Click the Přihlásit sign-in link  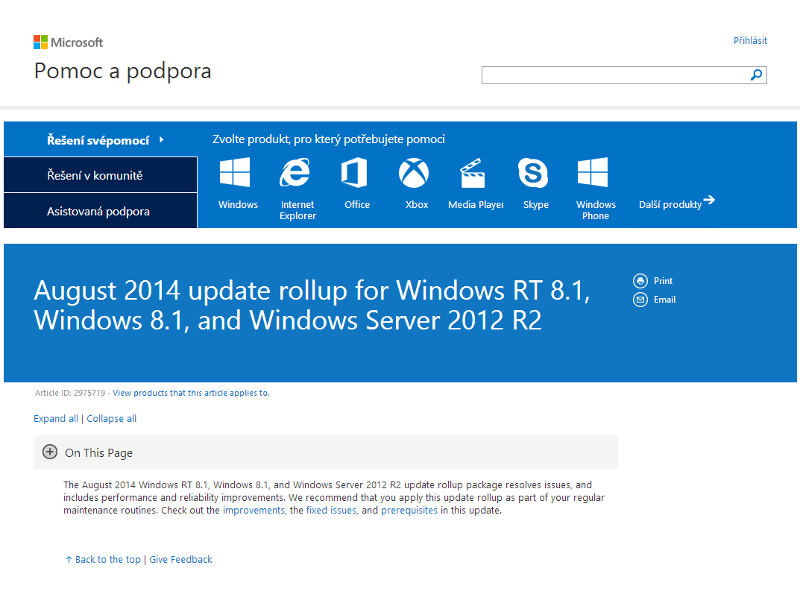pos(750,41)
